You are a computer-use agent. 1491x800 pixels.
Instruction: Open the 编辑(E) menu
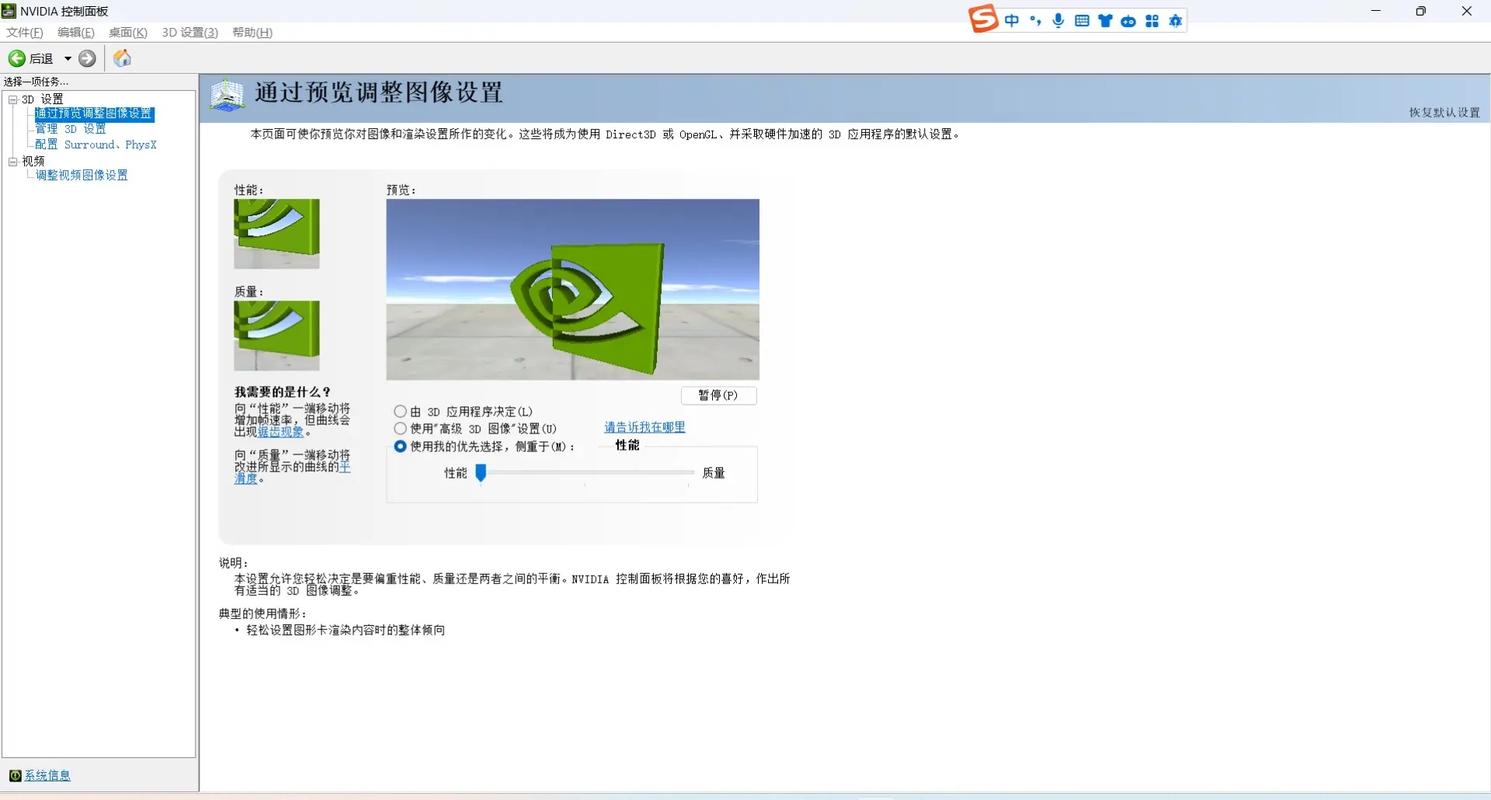click(76, 32)
